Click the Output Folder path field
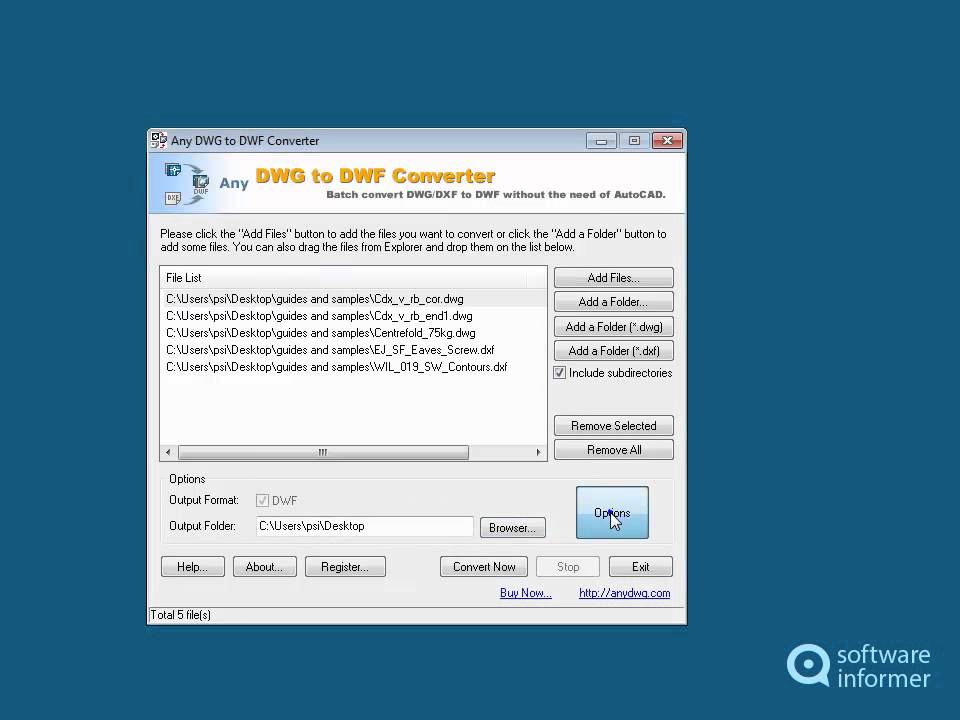 tap(364, 526)
